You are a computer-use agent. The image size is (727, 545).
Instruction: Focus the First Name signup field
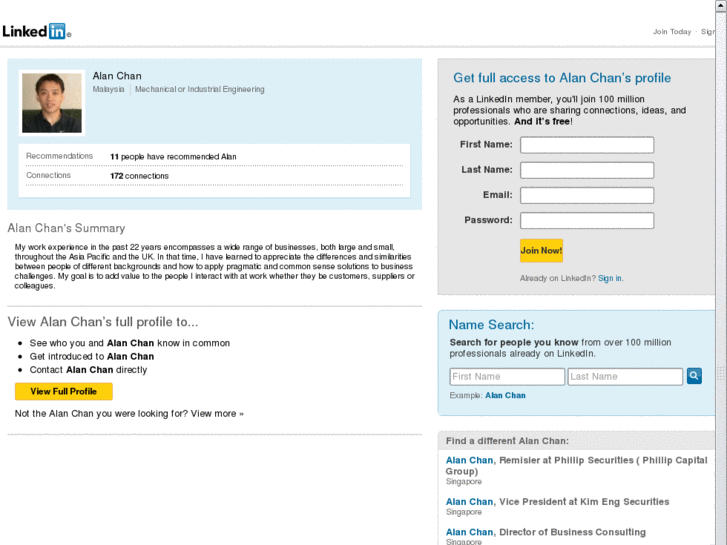(587, 145)
